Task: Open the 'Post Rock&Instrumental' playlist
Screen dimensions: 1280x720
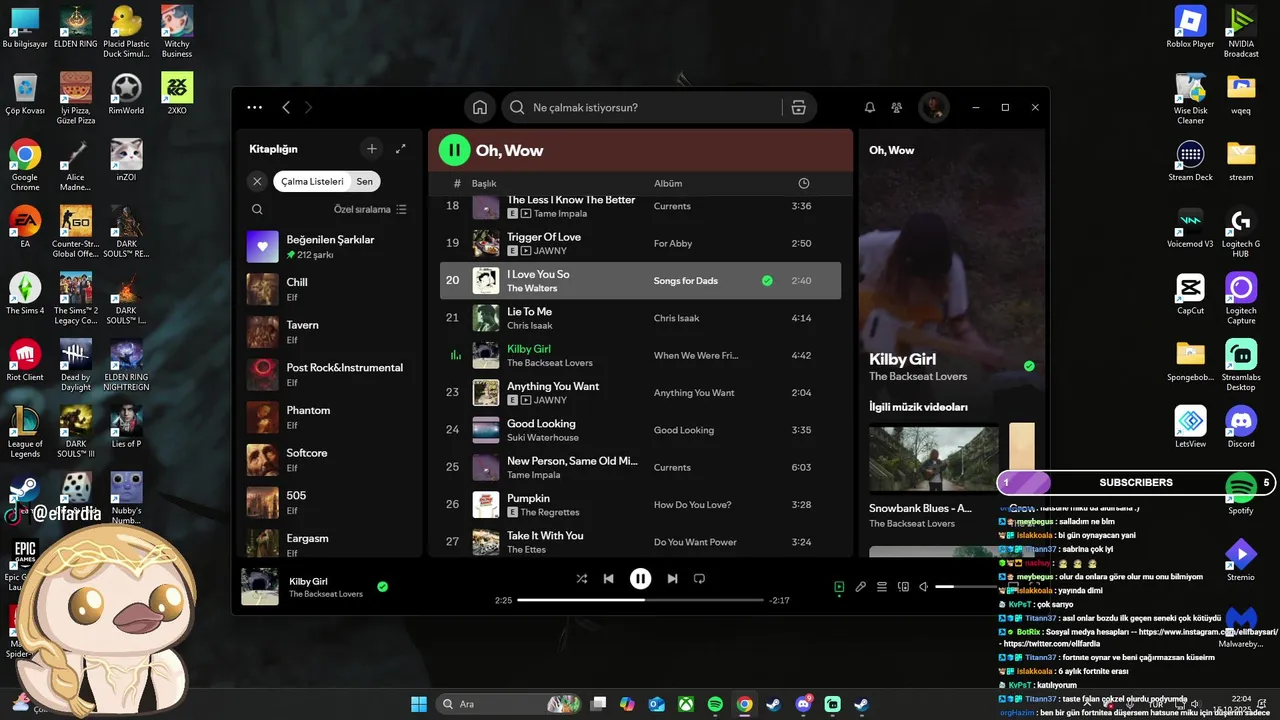Action: pos(330,374)
